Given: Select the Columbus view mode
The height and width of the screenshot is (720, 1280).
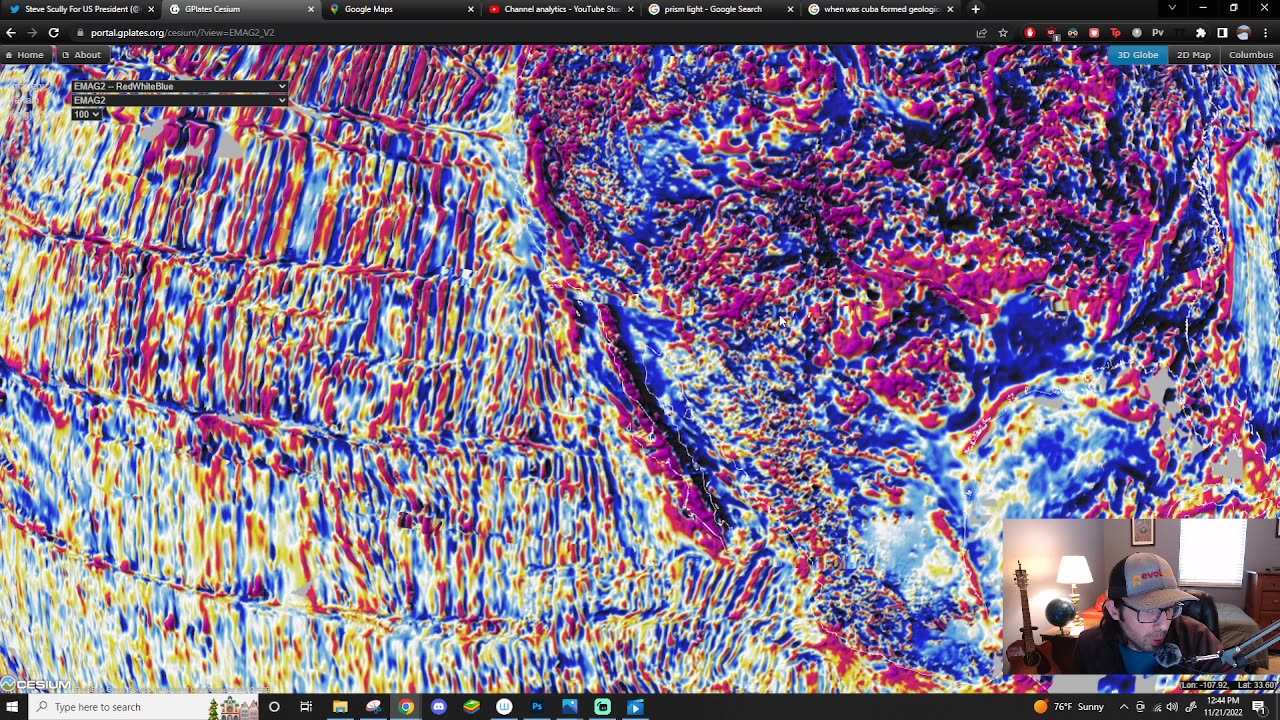Looking at the screenshot, I should [x=1250, y=55].
